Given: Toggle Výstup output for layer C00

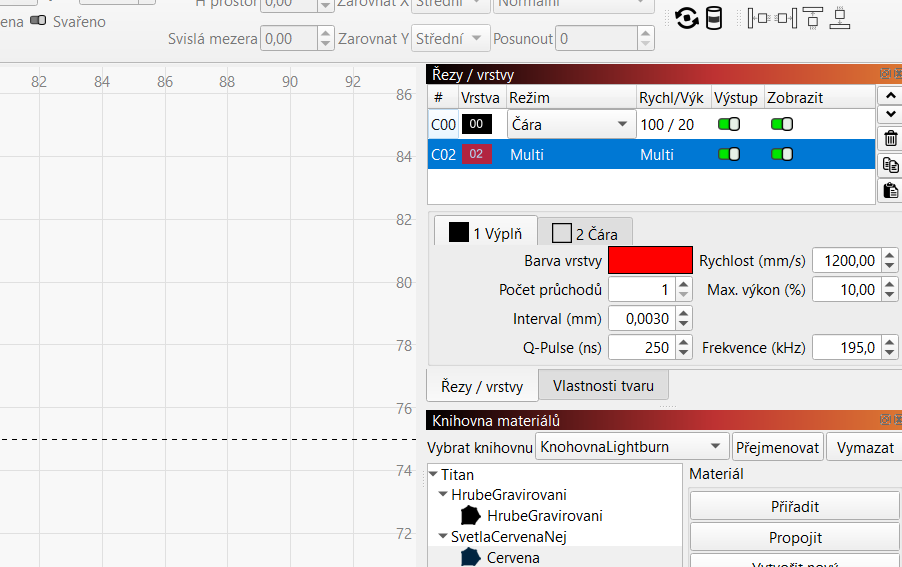Looking at the screenshot, I should point(729,124).
